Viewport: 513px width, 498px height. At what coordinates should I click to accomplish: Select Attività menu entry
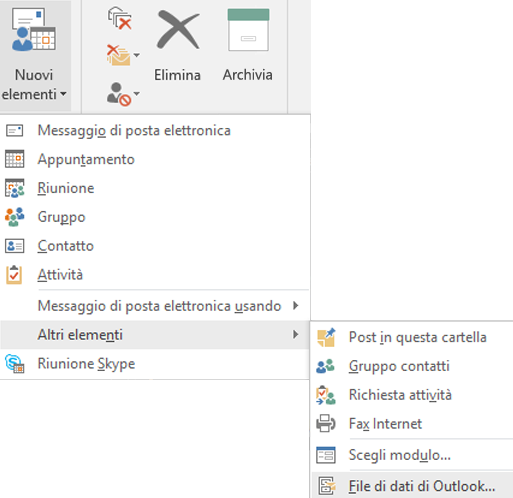[155, 275]
